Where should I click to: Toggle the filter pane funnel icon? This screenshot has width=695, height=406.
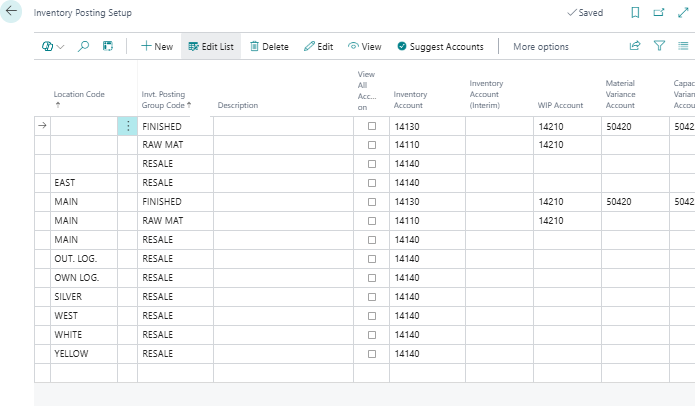(x=659, y=46)
